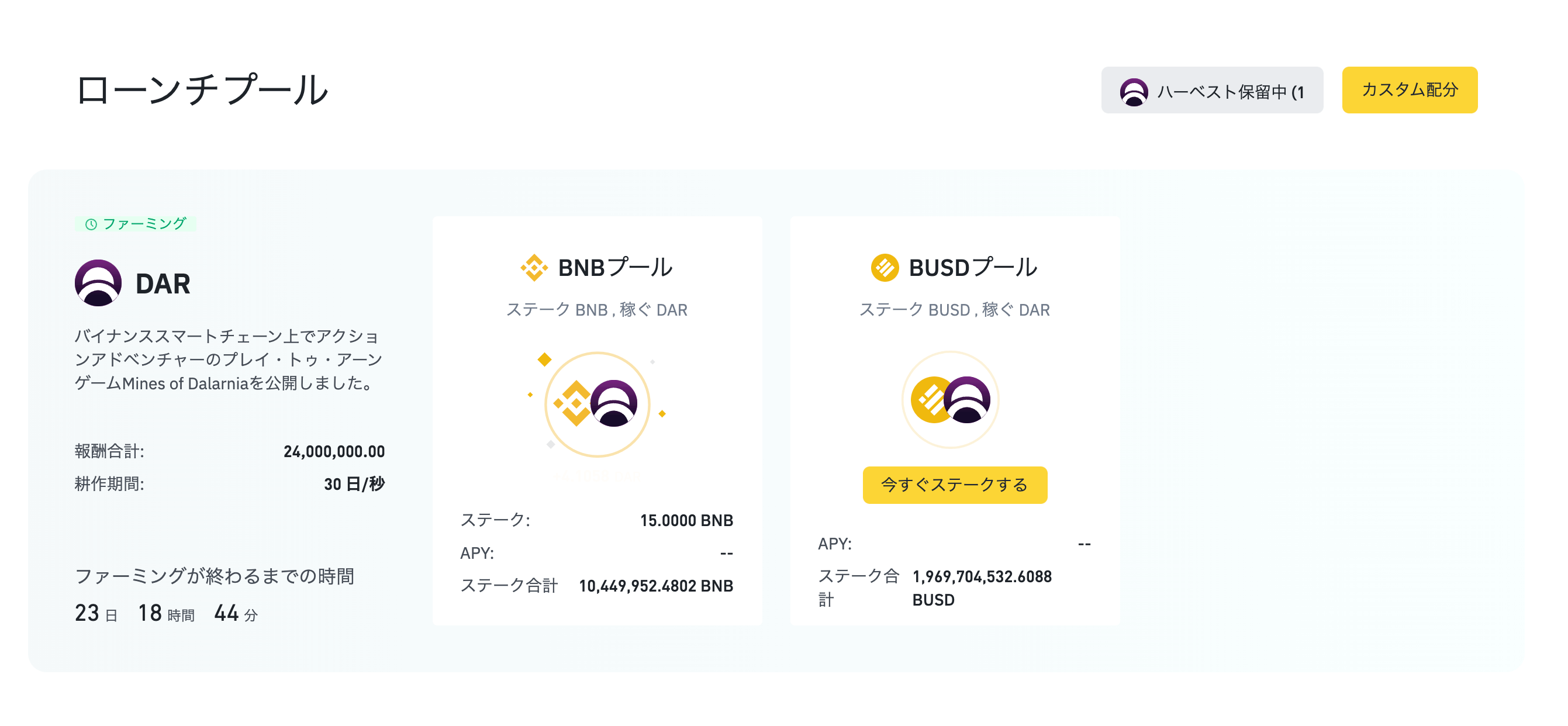Open the ハーベスト保留中 pending harvest button
The height and width of the screenshot is (726, 1568).
click(x=1212, y=90)
